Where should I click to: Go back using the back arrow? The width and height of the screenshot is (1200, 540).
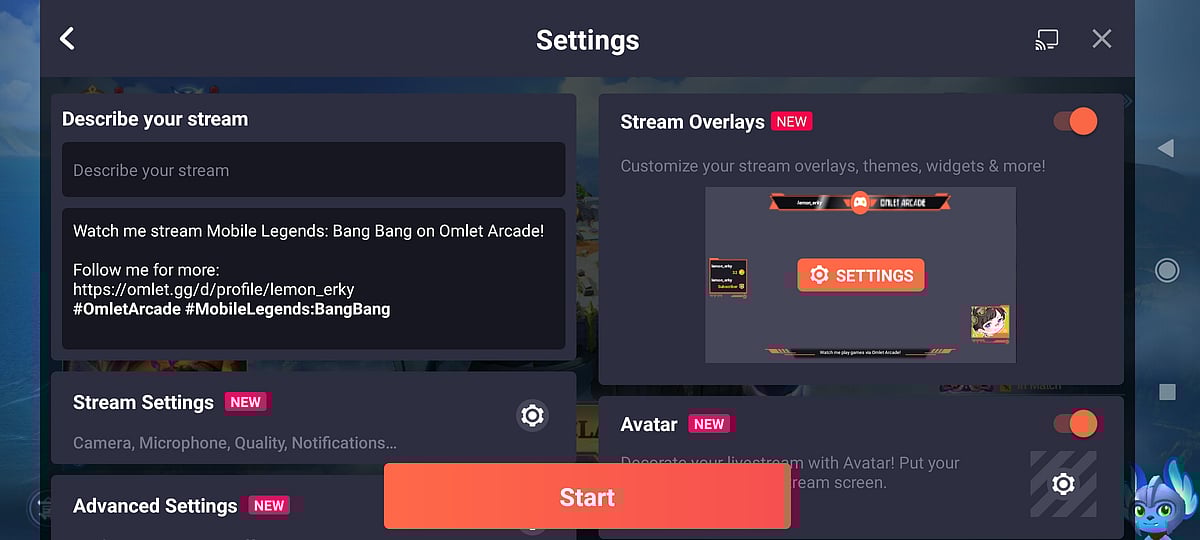(x=67, y=39)
